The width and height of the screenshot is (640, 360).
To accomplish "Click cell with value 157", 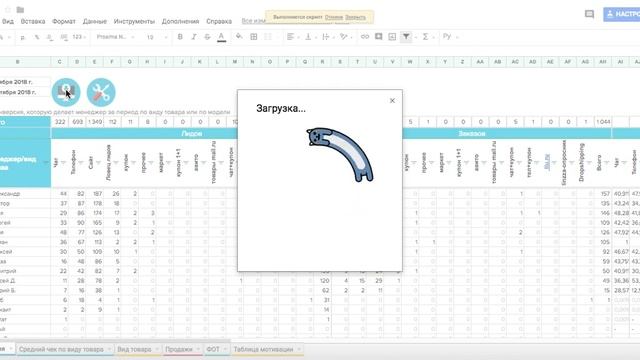I will point(603,193).
